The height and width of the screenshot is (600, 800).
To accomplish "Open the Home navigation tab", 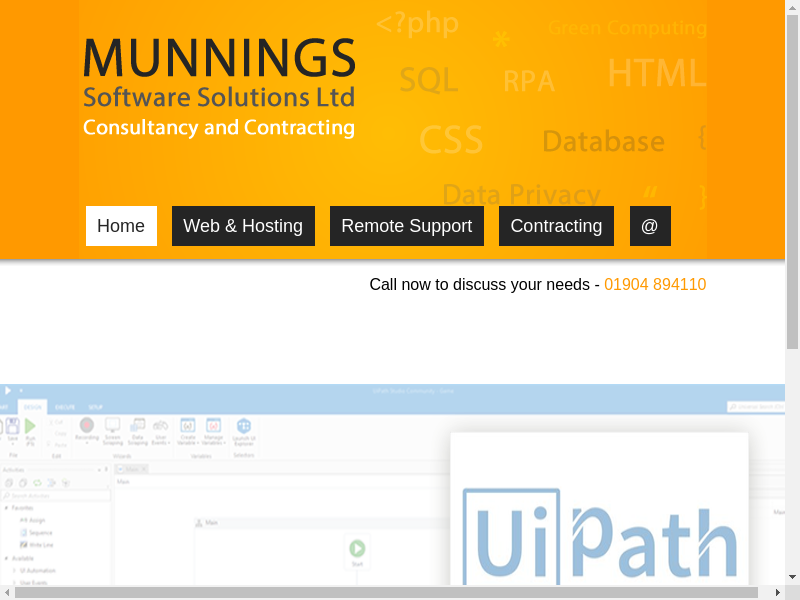I will [121, 226].
